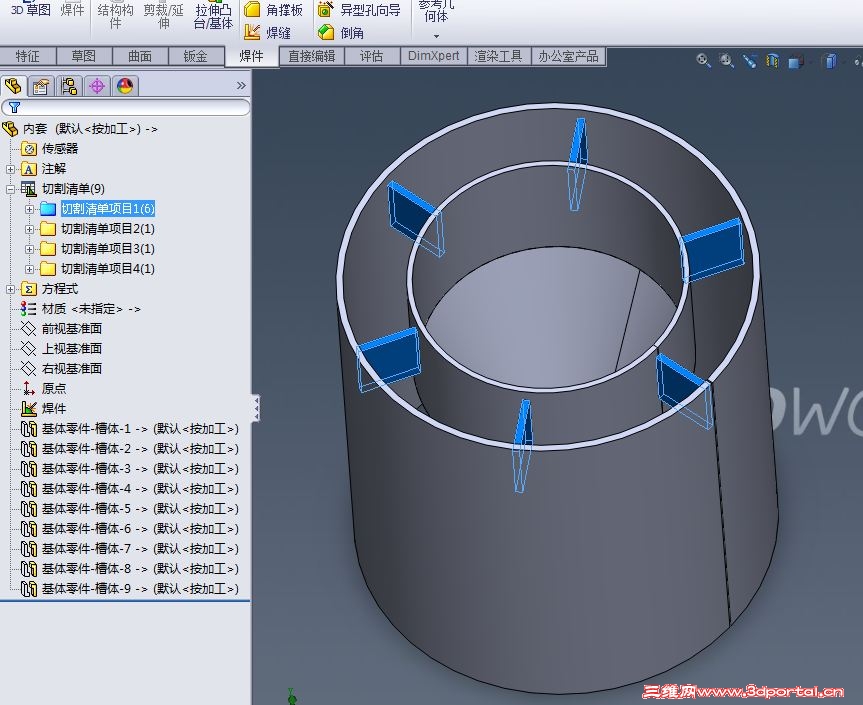Switch to the 渲染工具 tab
The image size is (863, 705).
coord(498,56)
